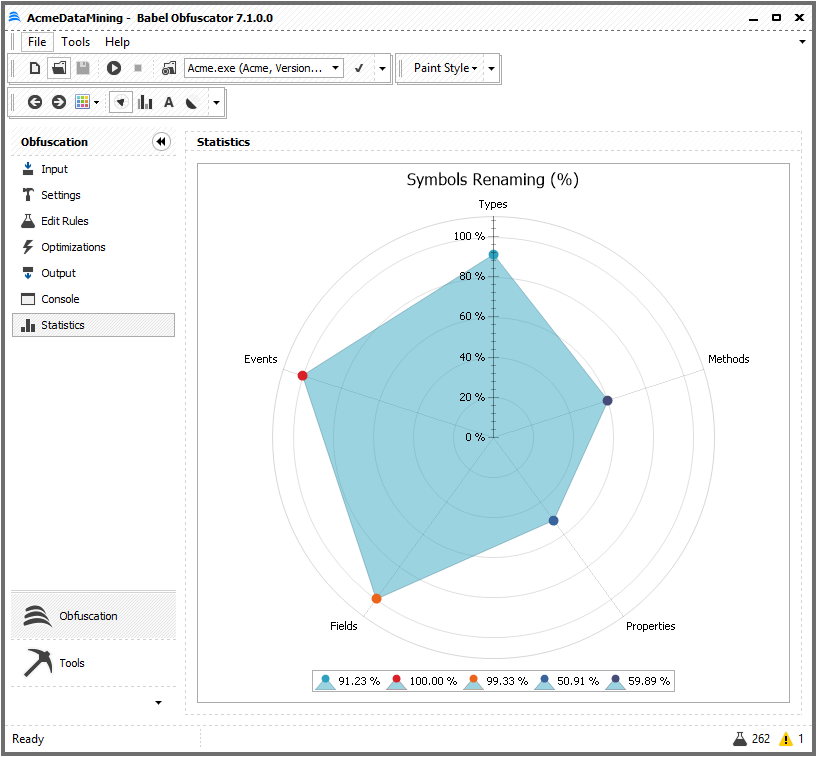Open the Paint Style dropdown
This screenshot has height=757, width=817.
445,68
